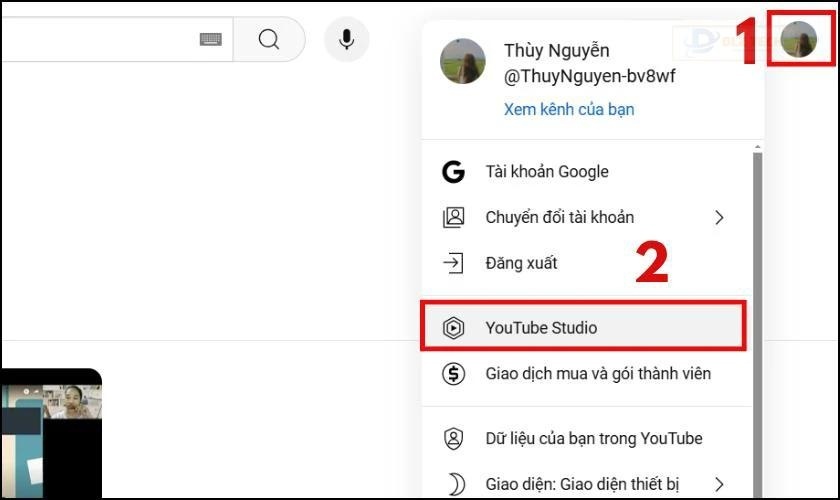Click the account menu scrollbar
This screenshot has width=840, height=500.
758,324
